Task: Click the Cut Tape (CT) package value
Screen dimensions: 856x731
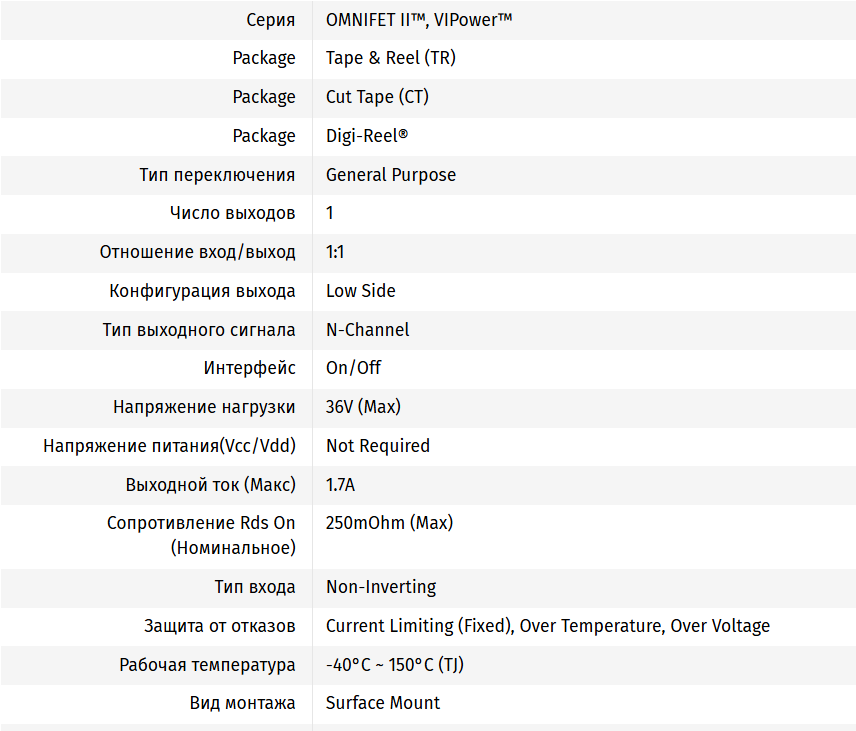Action: 377,97
